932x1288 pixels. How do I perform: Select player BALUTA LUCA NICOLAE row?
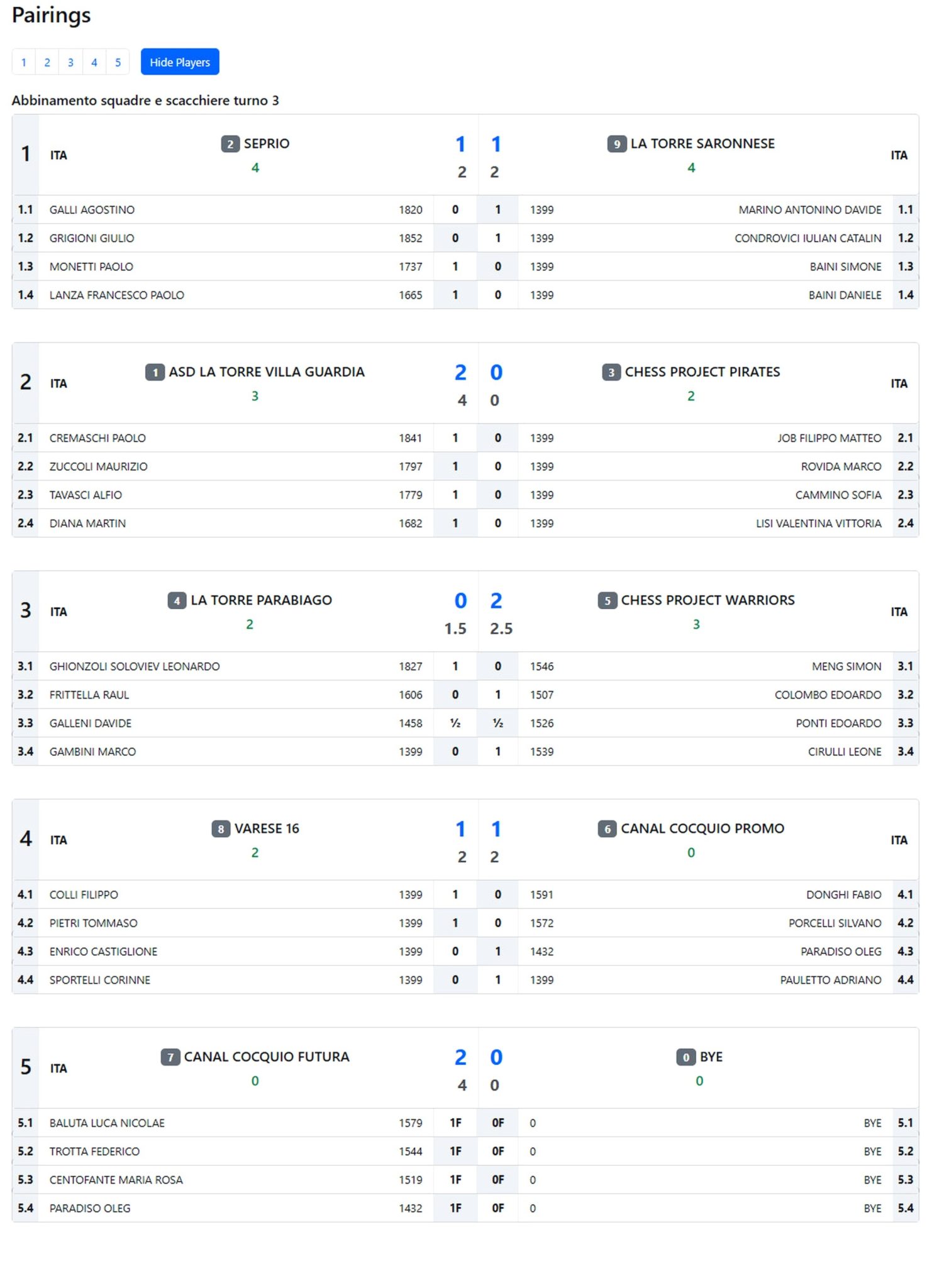coord(107,1122)
